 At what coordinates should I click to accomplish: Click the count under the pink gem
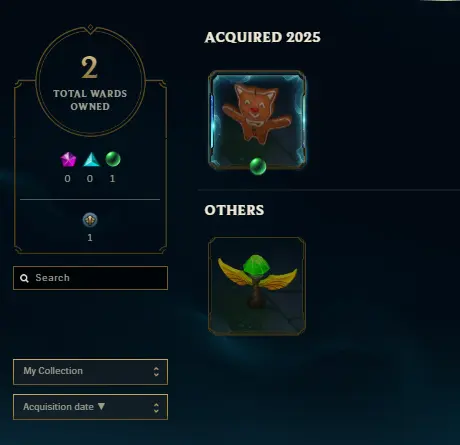click(68, 179)
